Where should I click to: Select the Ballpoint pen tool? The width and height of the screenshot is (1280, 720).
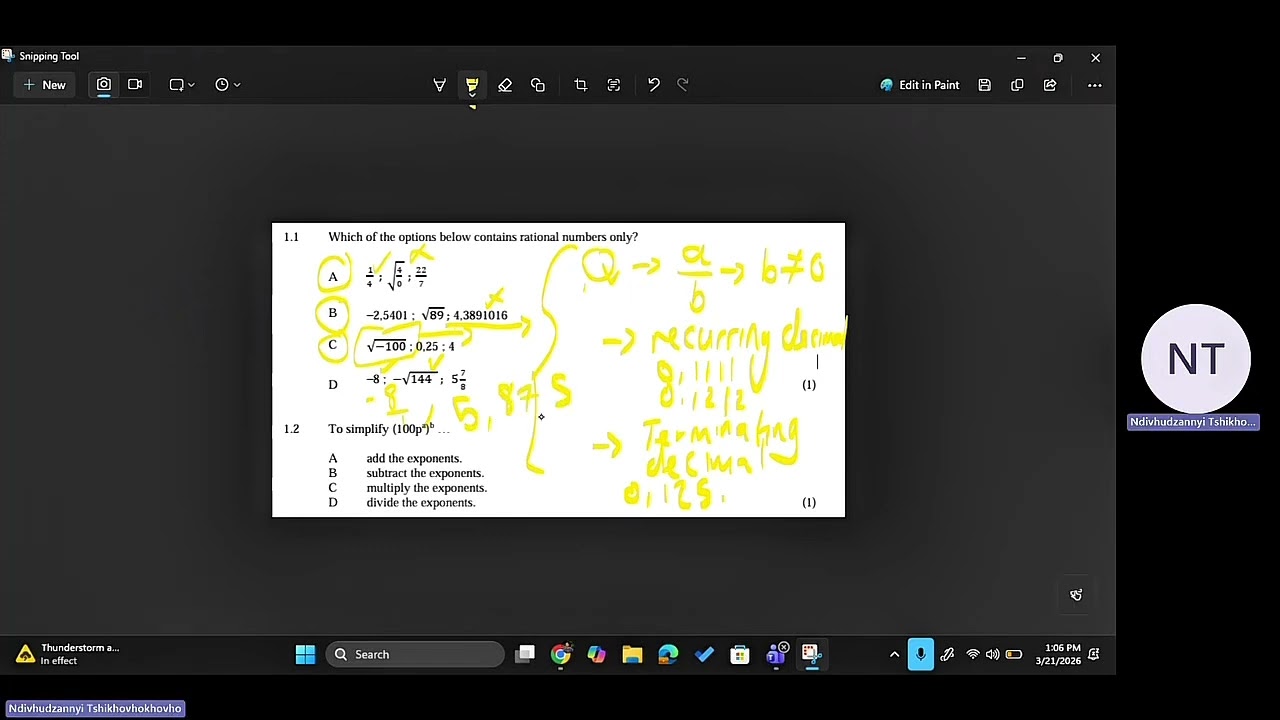tap(439, 85)
